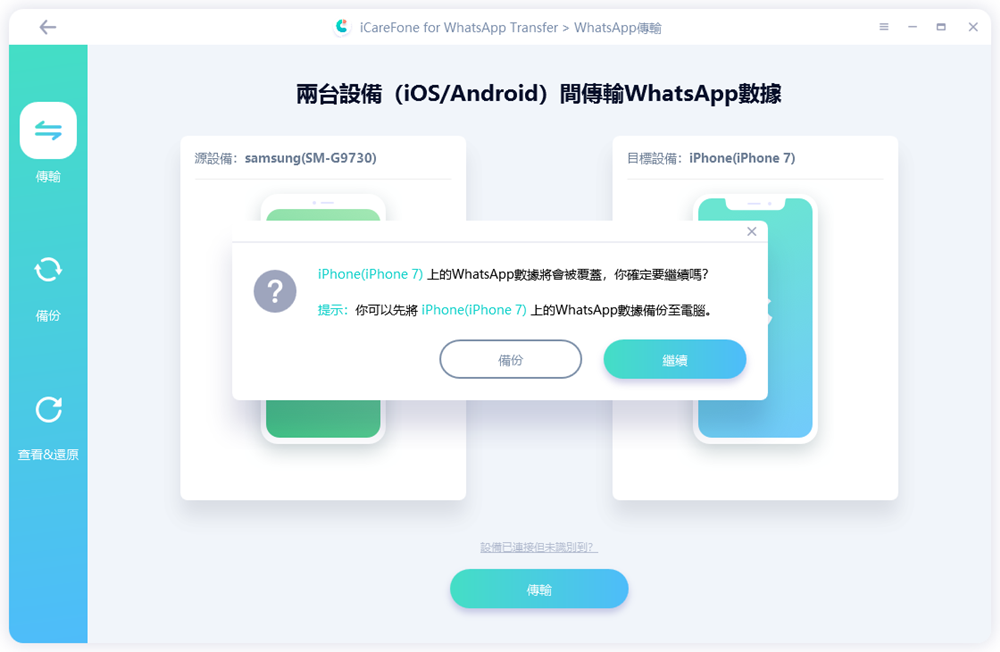Click the question mark dialog icon
The image size is (1000, 652).
pyautogui.click(x=275, y=292)
